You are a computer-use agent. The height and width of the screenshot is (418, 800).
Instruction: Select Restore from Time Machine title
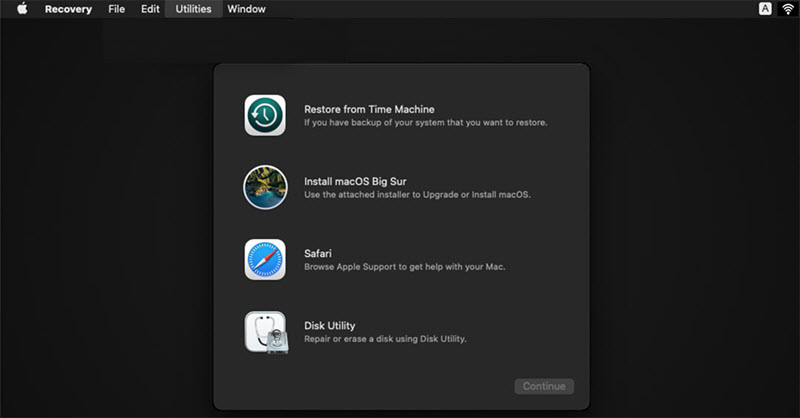click(x=369, y=109)
